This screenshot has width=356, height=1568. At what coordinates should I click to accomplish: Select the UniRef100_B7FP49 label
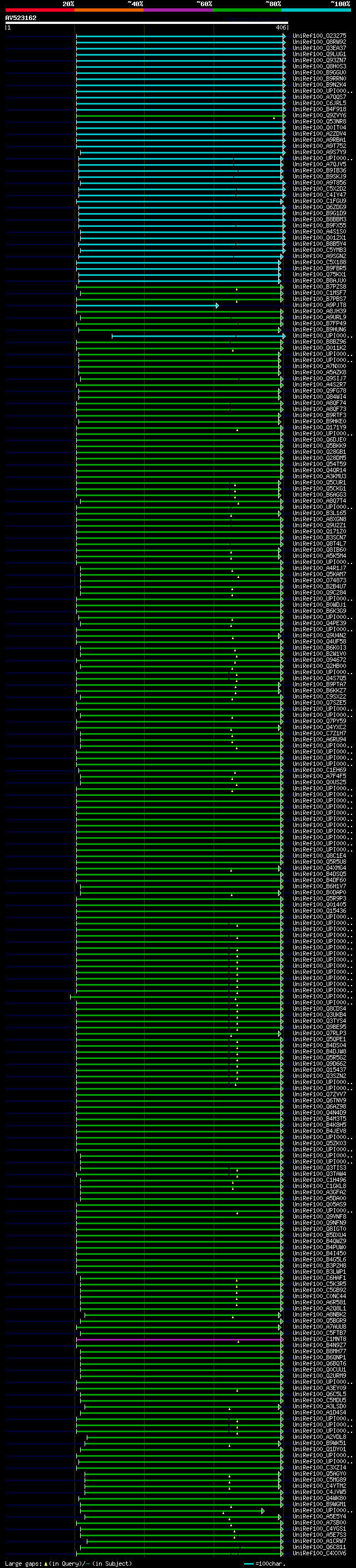pos(319,324)
